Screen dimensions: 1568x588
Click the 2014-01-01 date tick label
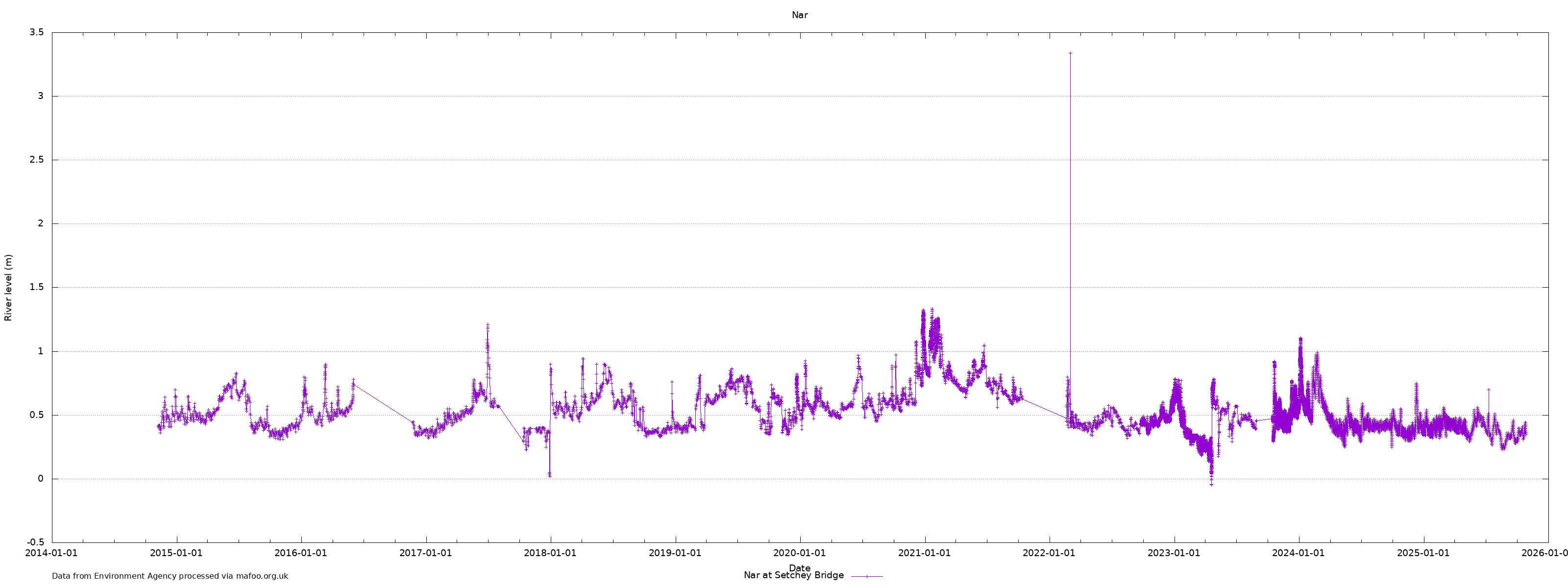(52, 553)
